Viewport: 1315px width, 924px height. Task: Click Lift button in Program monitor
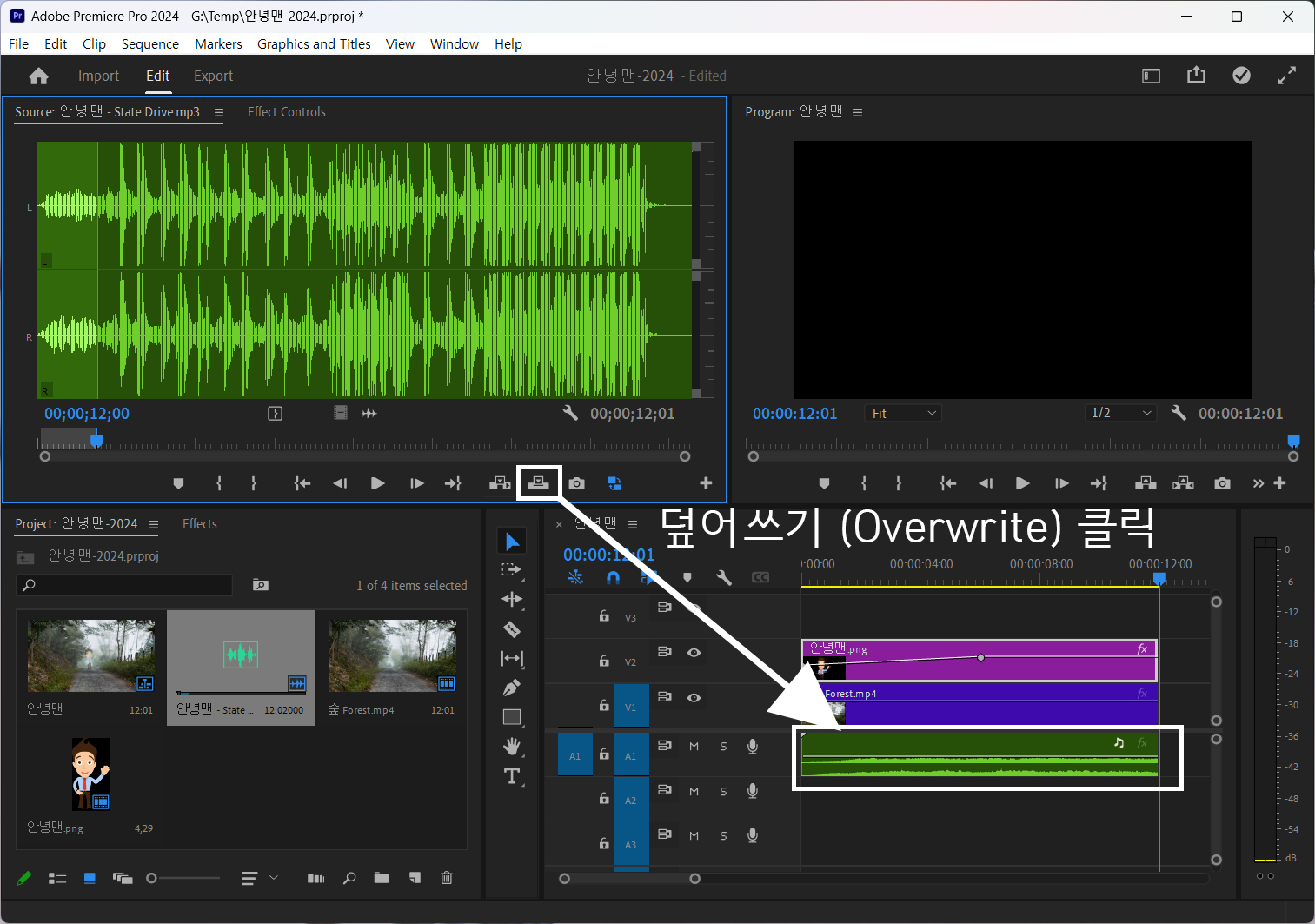pyautogui.click(x=1146, y=483)
